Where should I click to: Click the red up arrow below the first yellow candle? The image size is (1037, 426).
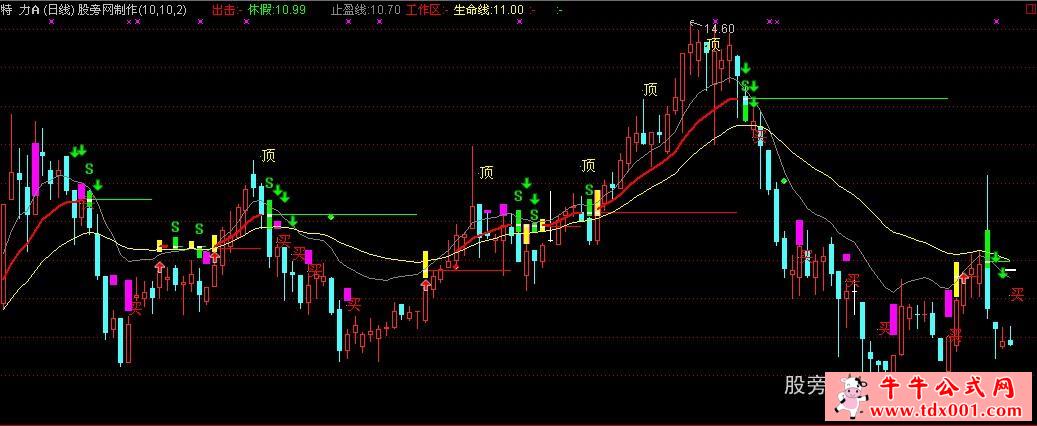(158, 266)
